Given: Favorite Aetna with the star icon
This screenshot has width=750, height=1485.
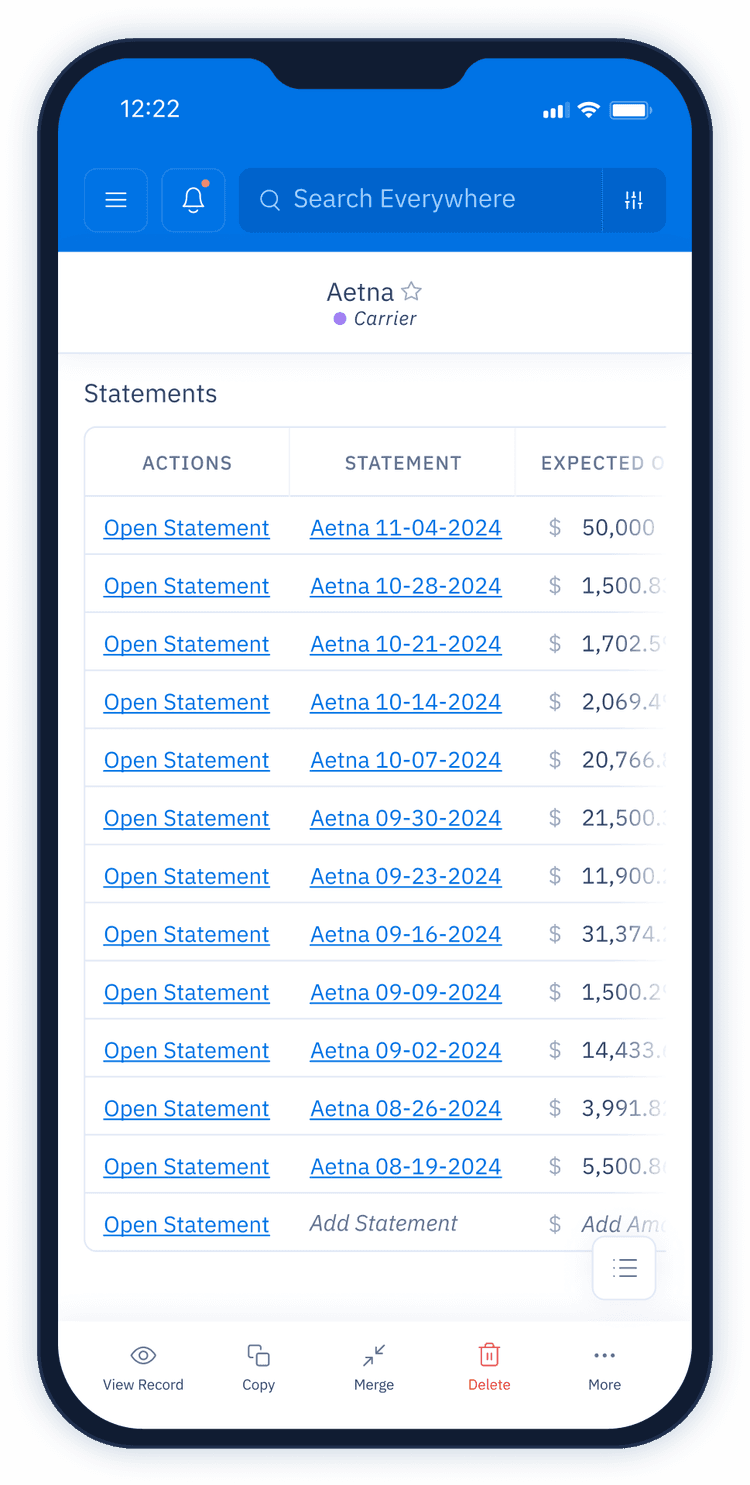Looking at the screenshot, I should click(x=411, y=291).
